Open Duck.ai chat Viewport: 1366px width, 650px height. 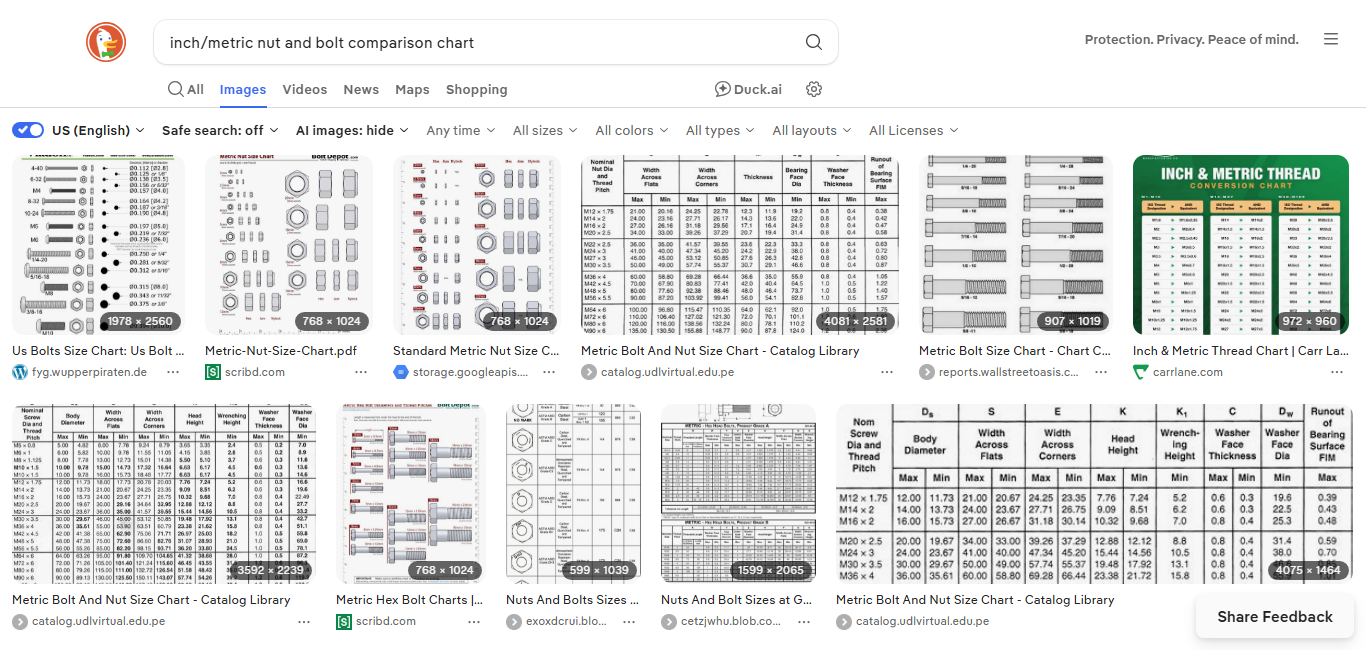click(x=748, y=89)
